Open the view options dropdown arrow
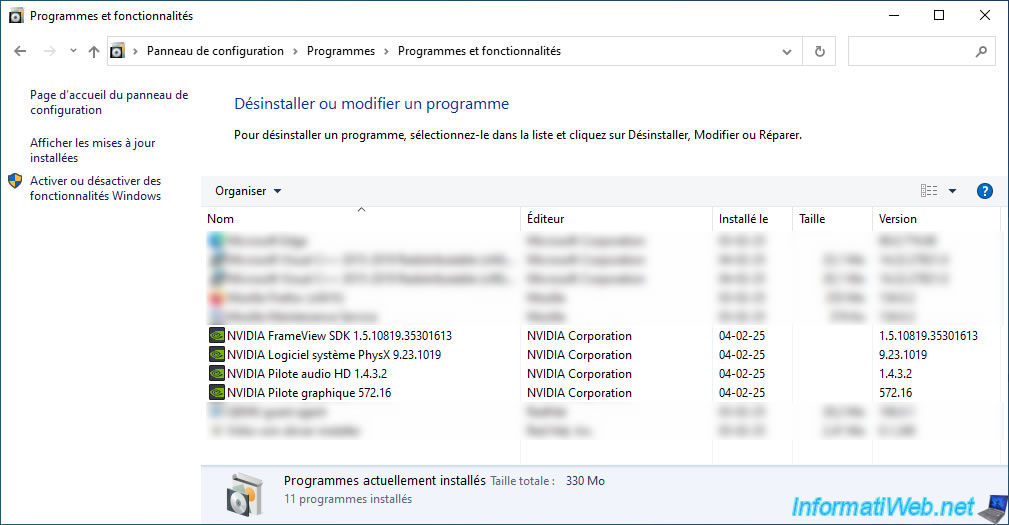This screenshot has width=1009, height=525. pos(952,191)
